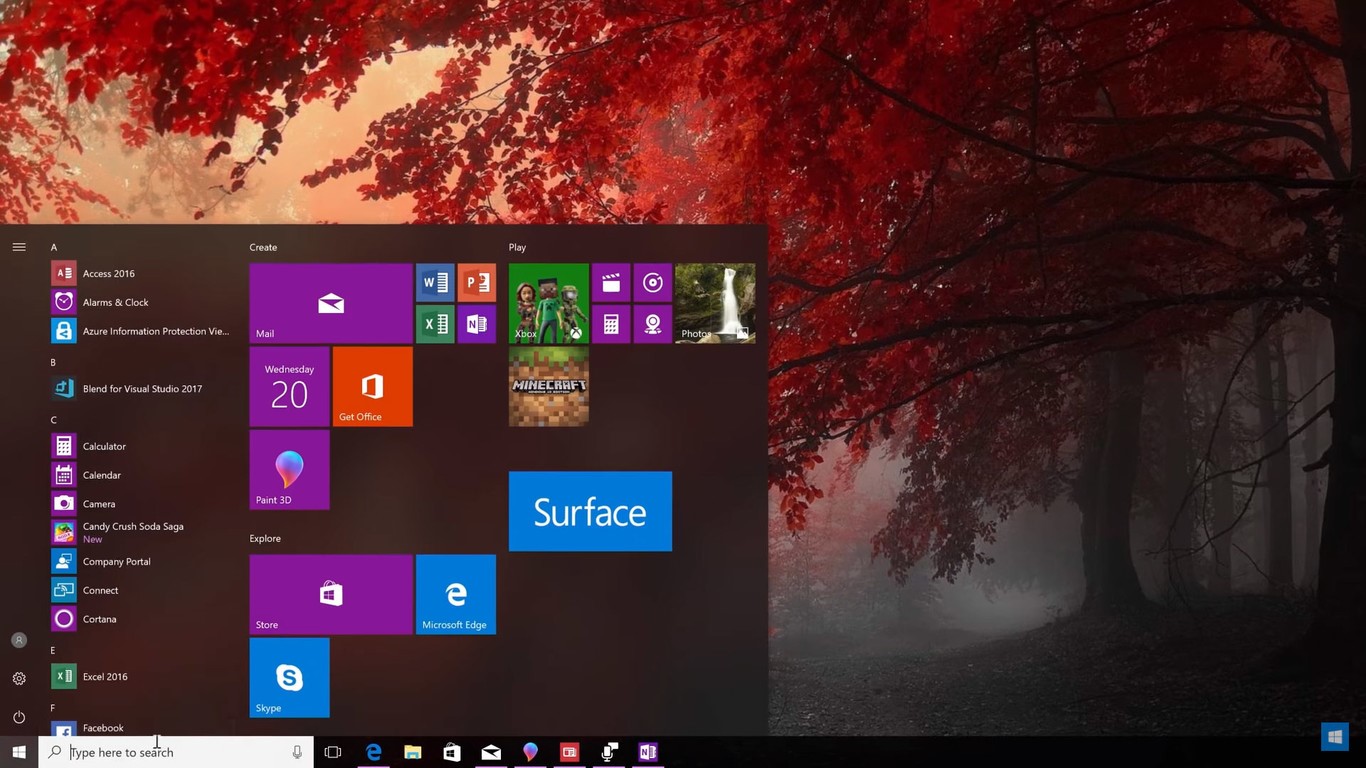The image size is (1366, 768).
Task: Open the blue Surface tile
Action: click(590, 511)
